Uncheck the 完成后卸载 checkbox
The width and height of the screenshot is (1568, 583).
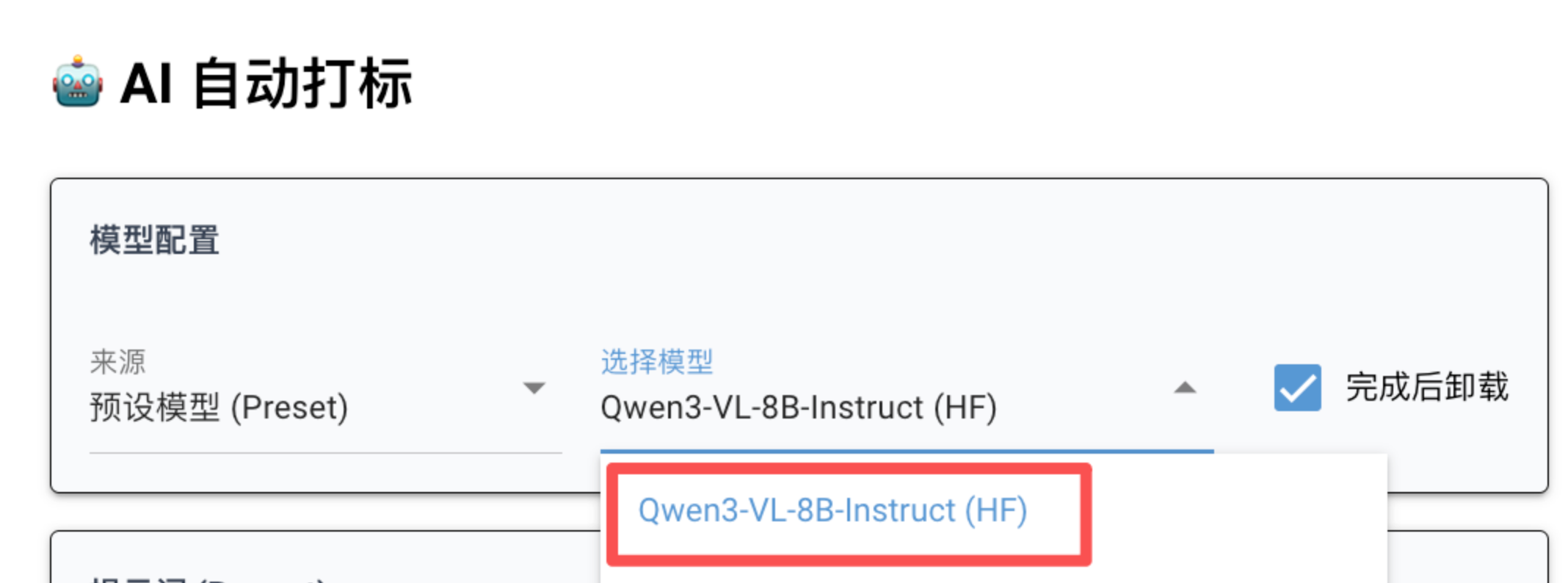pos(1297,388)
